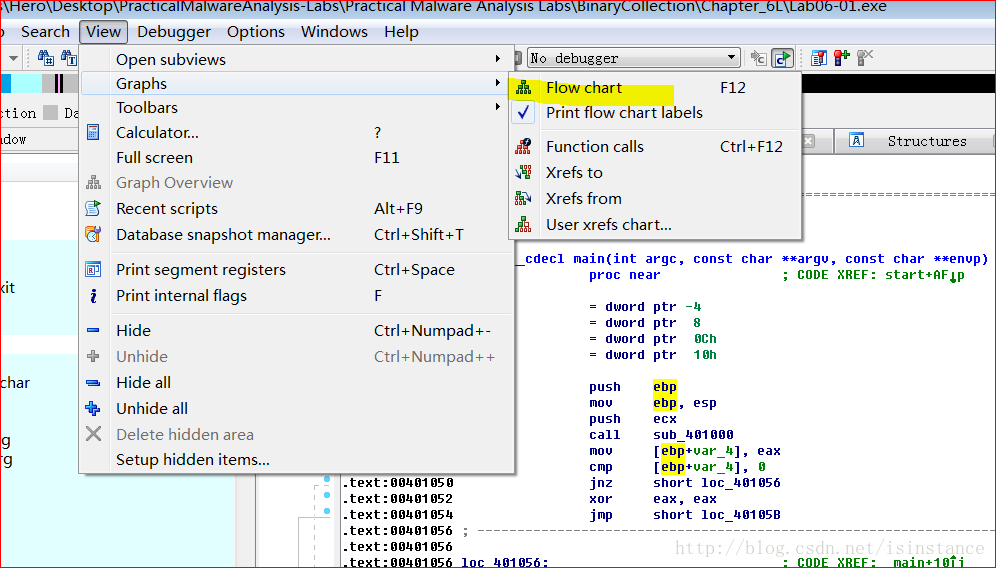Click black area of navigation band
Screen dimensions: 996x568
click(x=896, y=83)
